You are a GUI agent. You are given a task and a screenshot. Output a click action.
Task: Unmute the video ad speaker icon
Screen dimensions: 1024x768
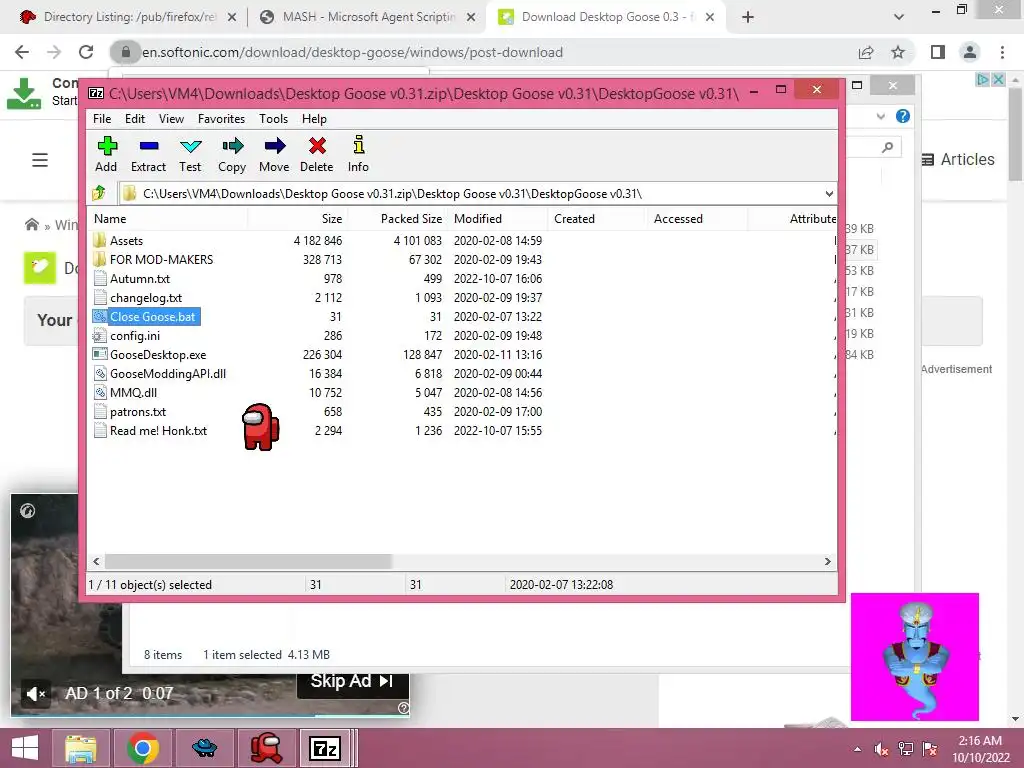[x=36, y=694]
